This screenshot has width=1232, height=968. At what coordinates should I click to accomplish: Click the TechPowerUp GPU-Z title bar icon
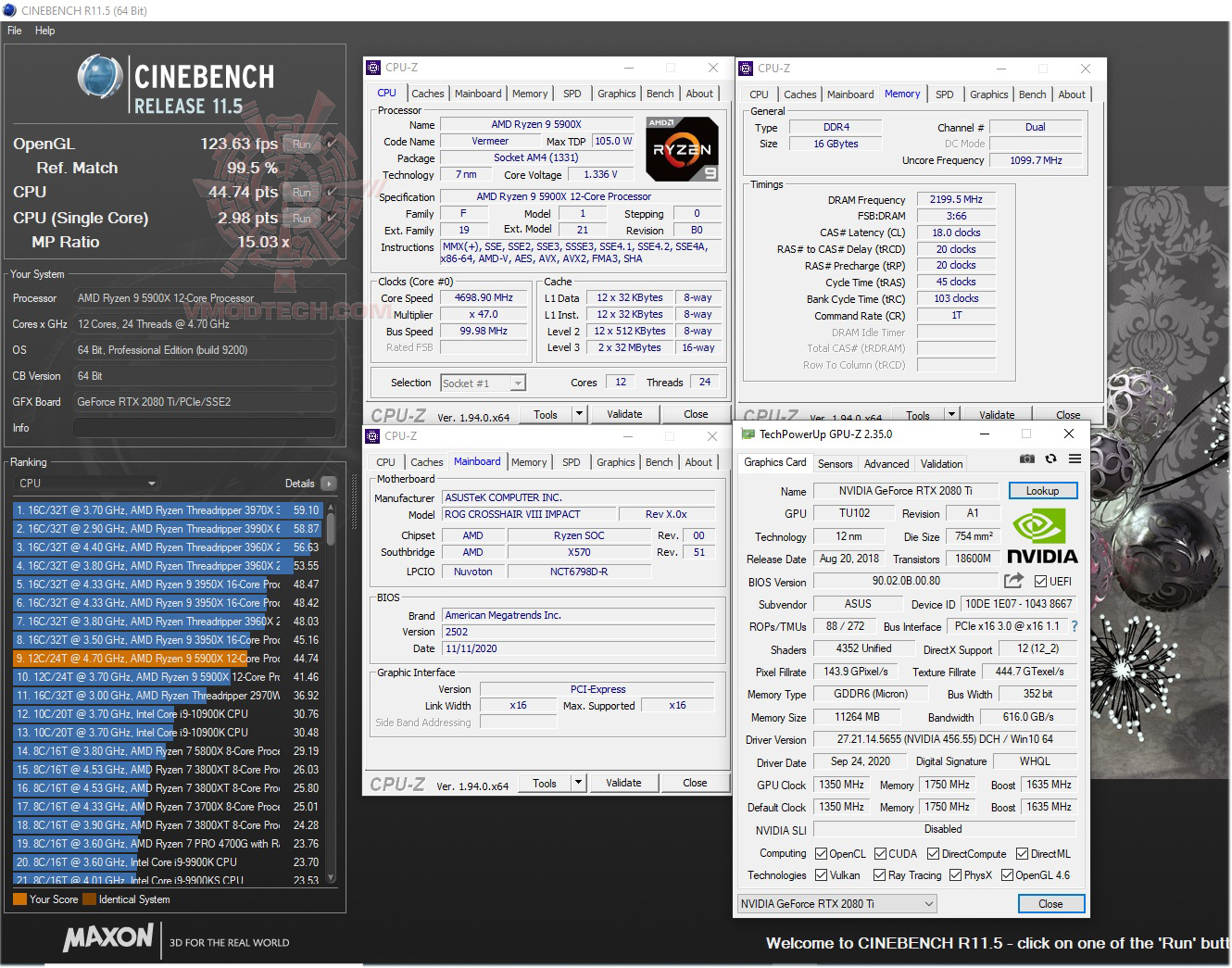click(747, 434)
